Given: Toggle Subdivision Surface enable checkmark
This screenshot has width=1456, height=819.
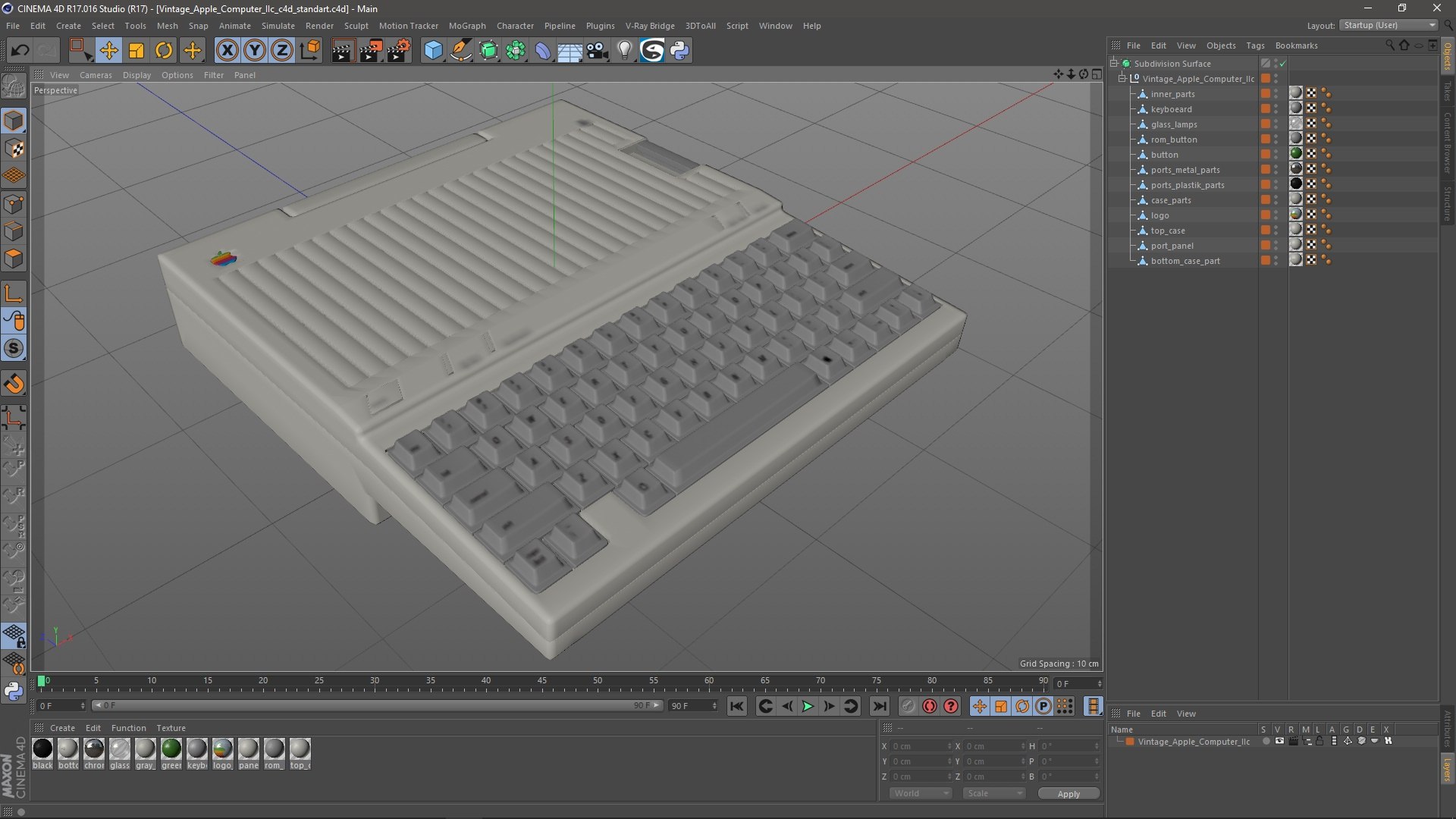Looking at the screenshot, I should point(1282,64).
